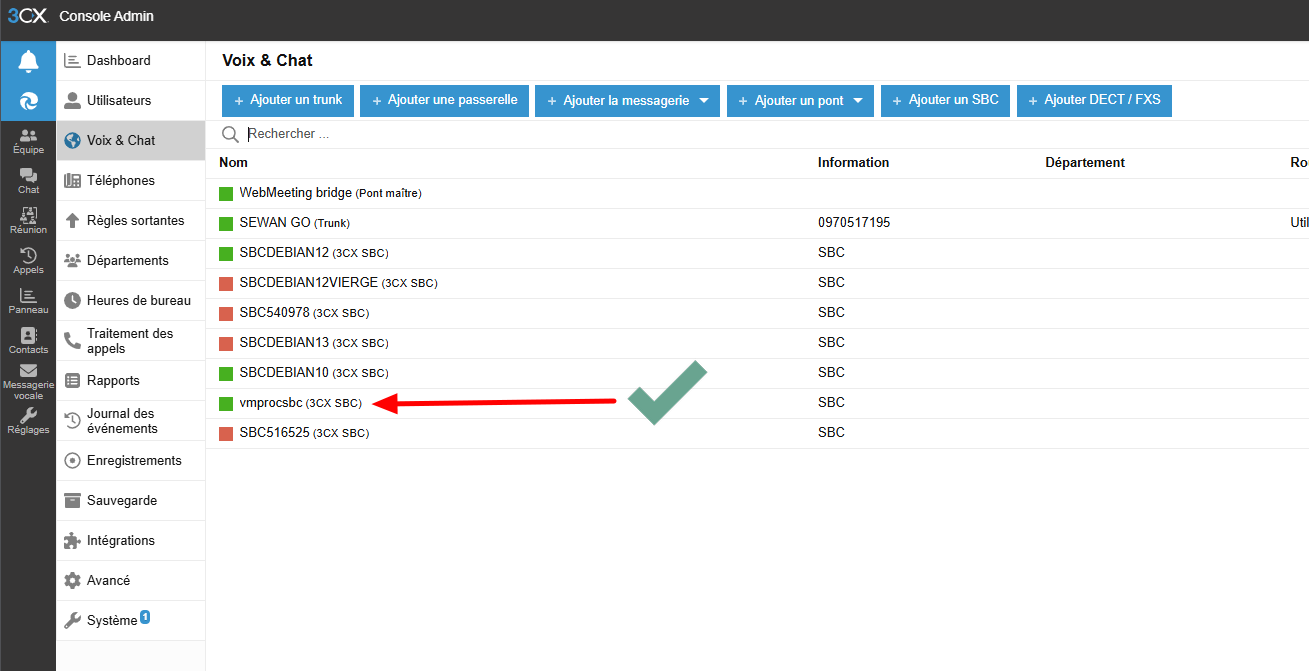Open Enregistrements menu item

(x=131, y=461)
